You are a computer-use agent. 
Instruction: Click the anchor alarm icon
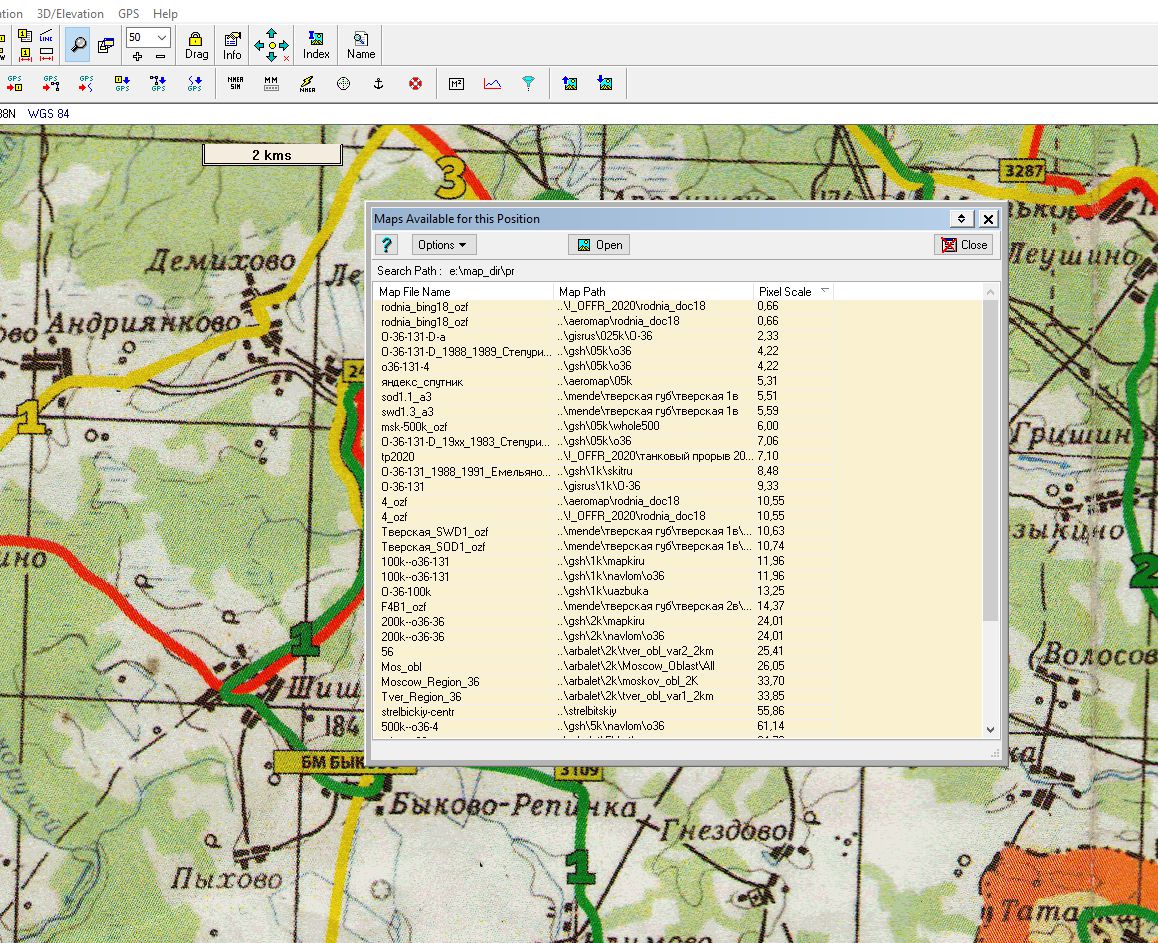point(379,84)
